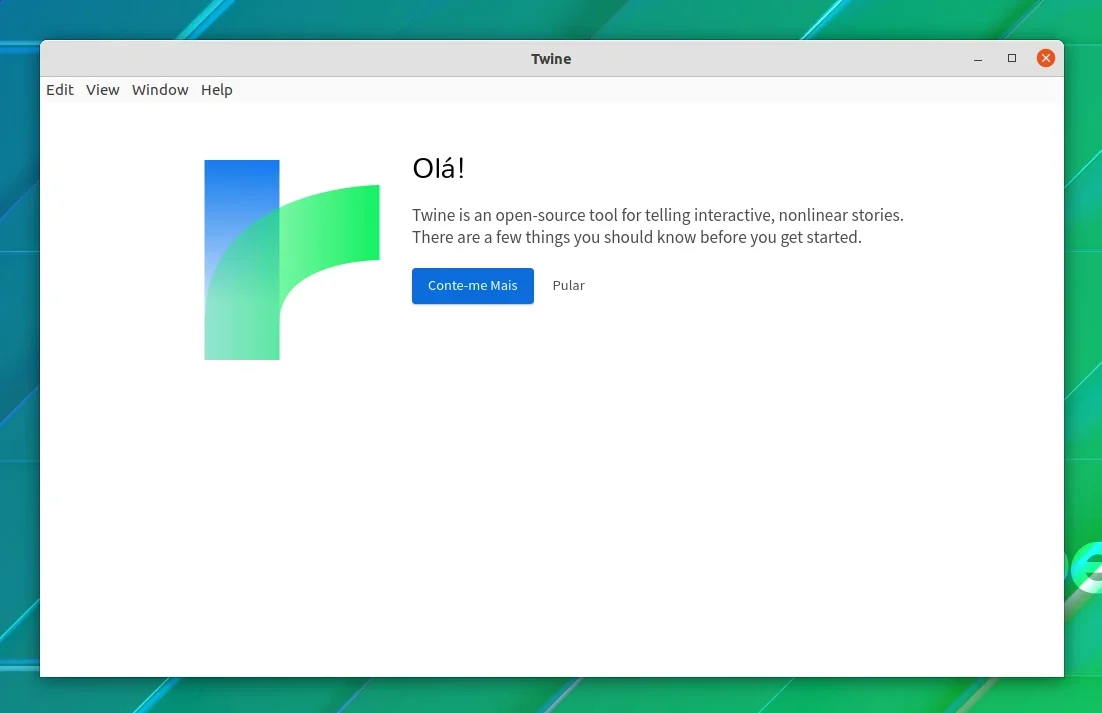Click the Conte-me Mais button

click(x=473, y=286)
